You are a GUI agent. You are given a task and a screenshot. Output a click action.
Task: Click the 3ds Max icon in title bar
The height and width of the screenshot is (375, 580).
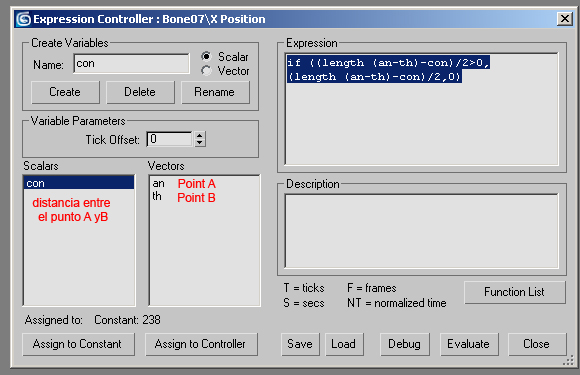tap(23, 19)
